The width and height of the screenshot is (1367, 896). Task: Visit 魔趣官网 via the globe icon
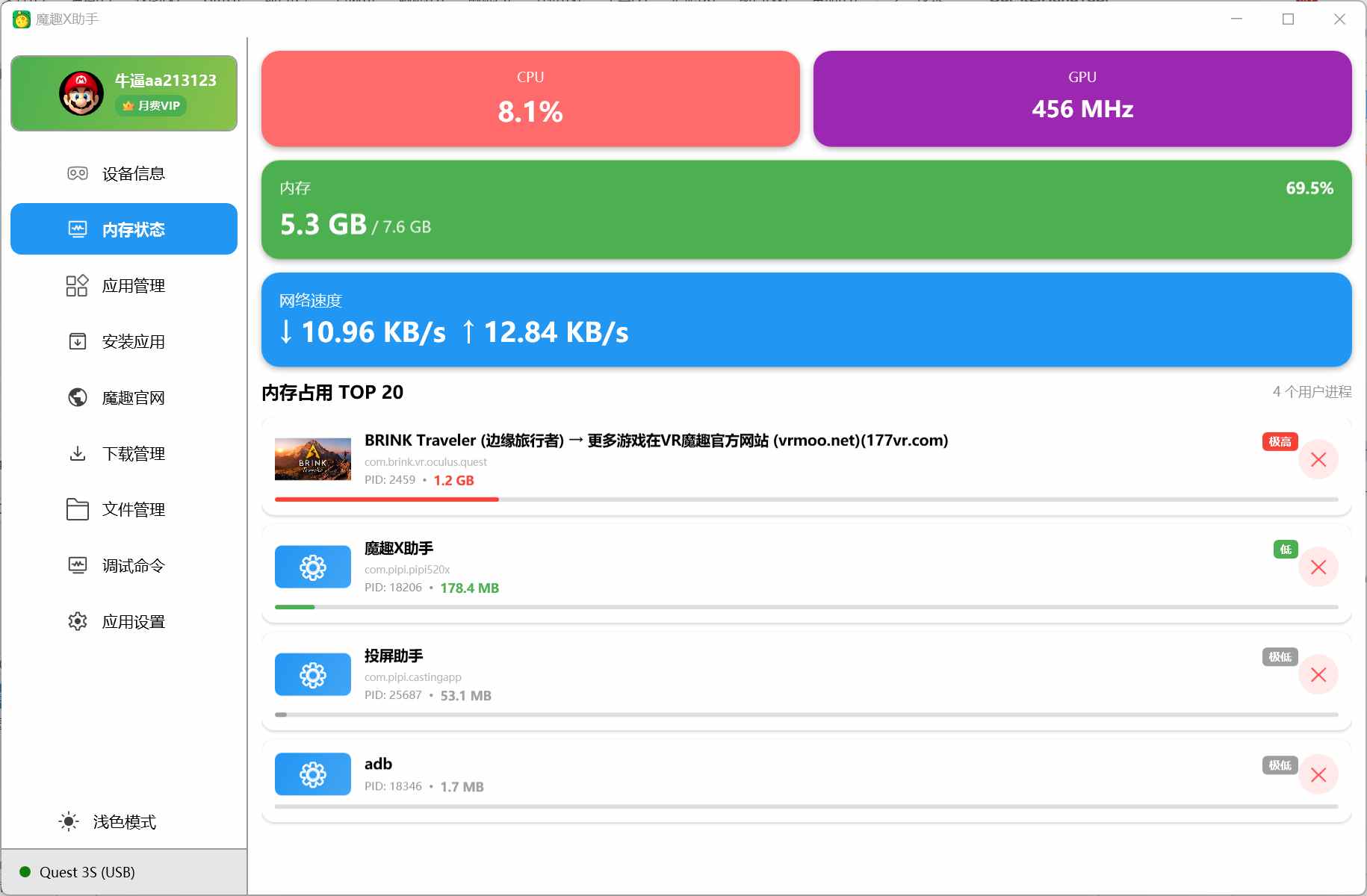click(x=123, y=397)
